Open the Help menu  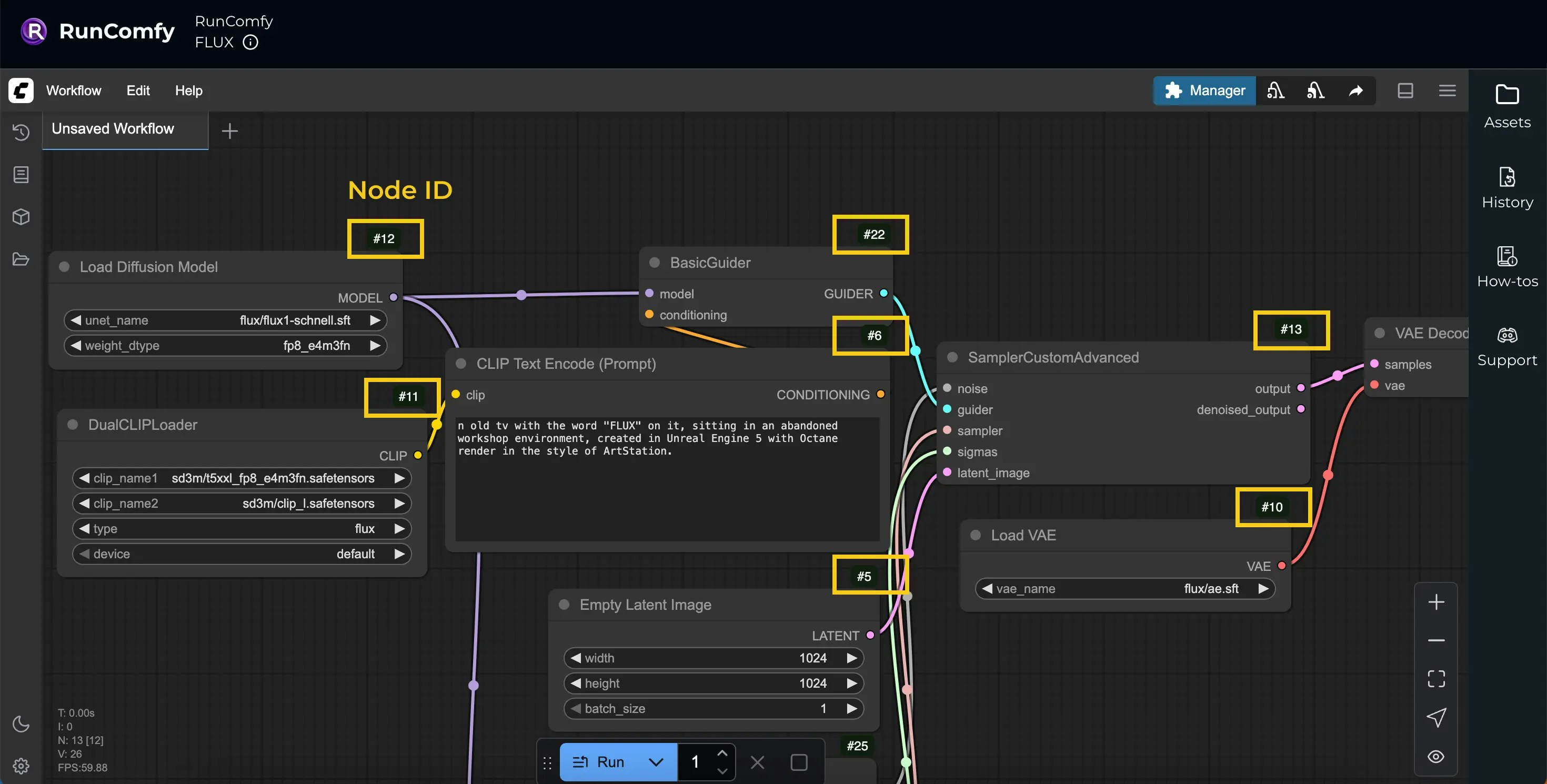[x=188, y=91]
